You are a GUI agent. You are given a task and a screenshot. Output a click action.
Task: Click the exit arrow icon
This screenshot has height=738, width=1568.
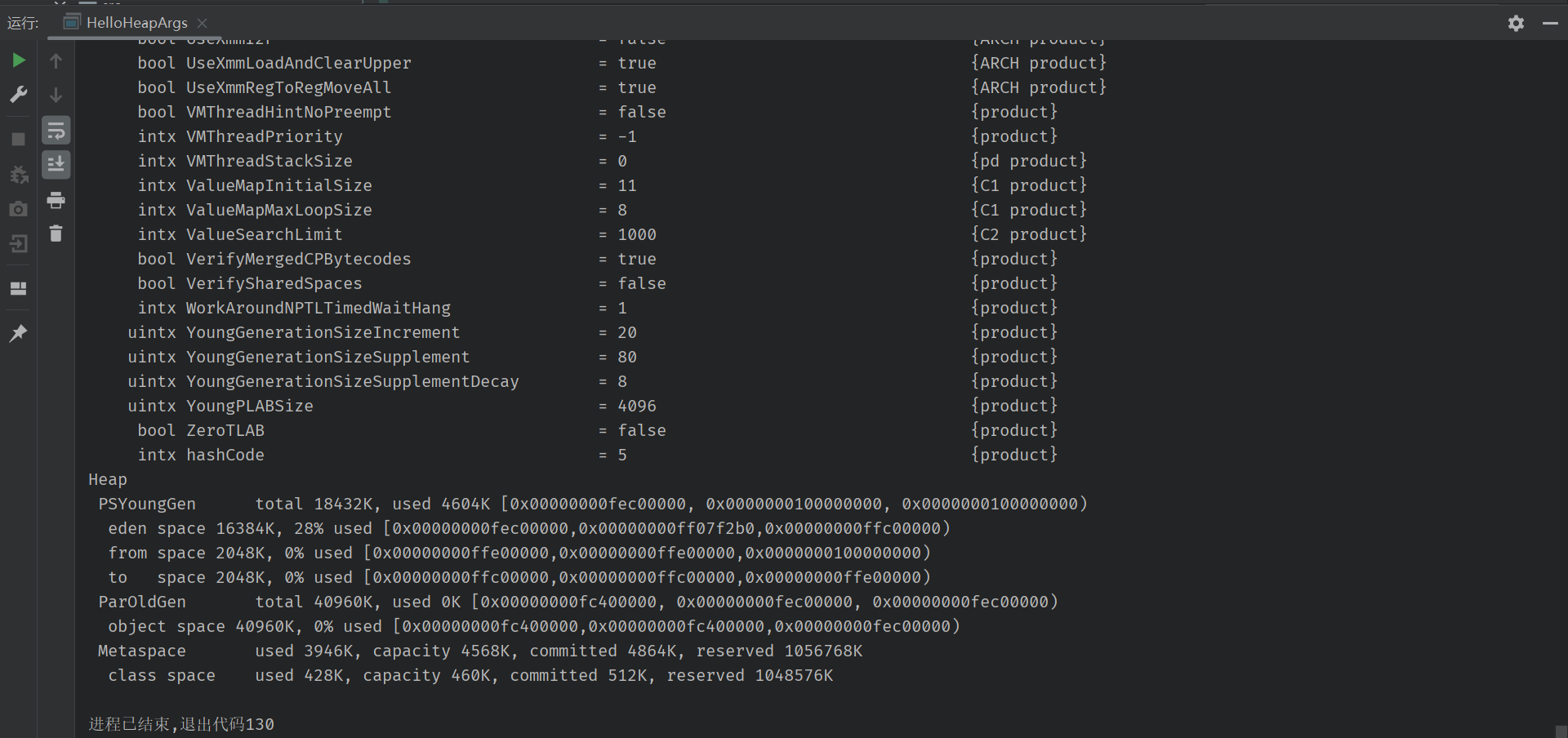(18, 244)
